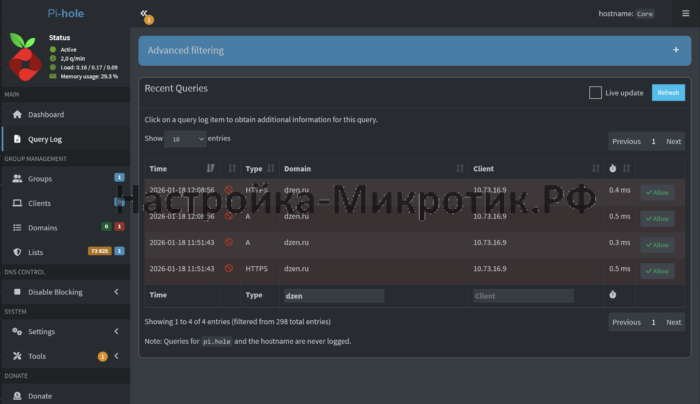
Task: Sort by reply time sort icon
Action: point(626,168)
